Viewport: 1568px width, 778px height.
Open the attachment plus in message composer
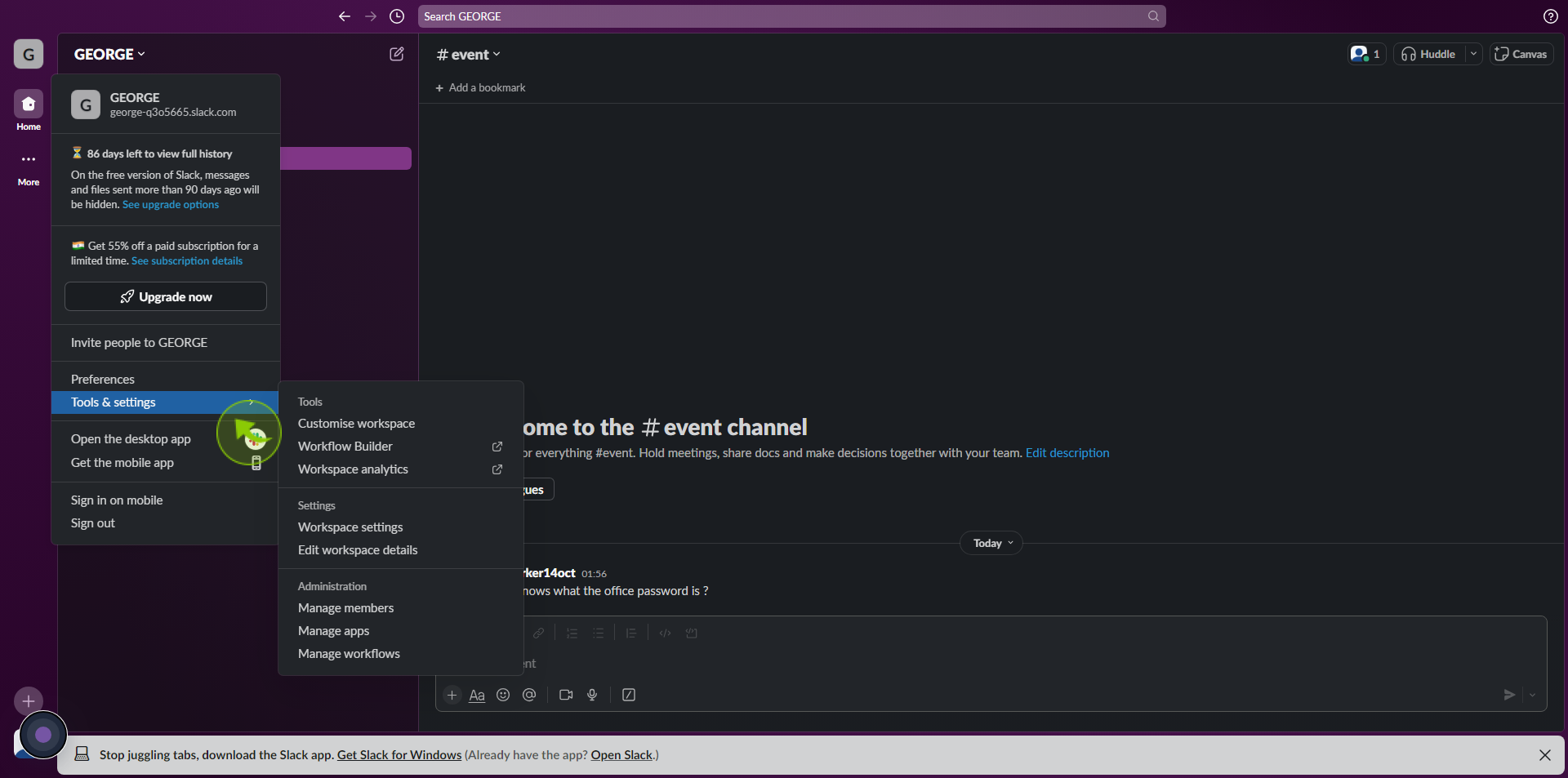(452, 695)
